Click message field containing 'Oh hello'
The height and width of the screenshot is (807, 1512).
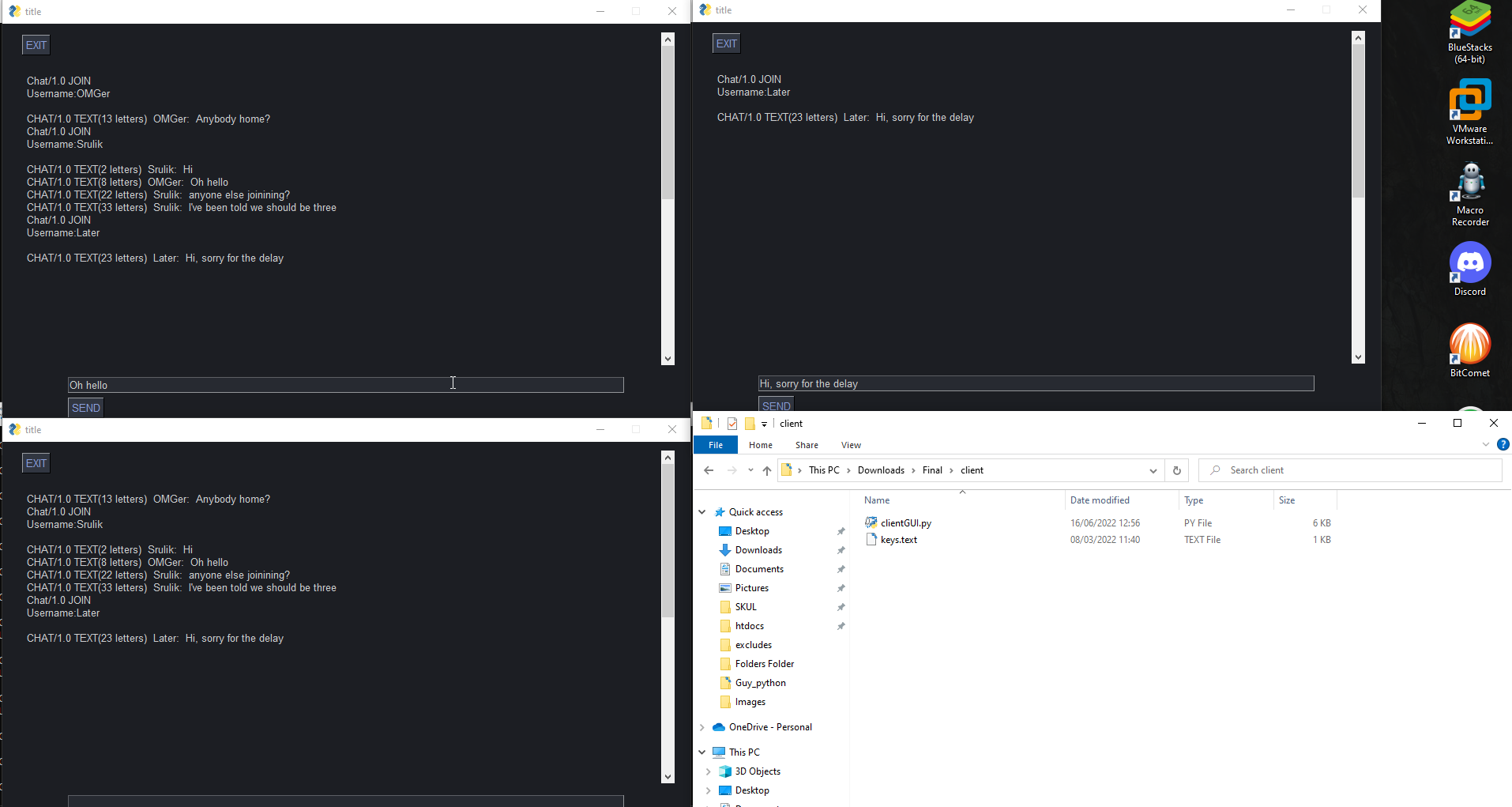pos(346,385)
